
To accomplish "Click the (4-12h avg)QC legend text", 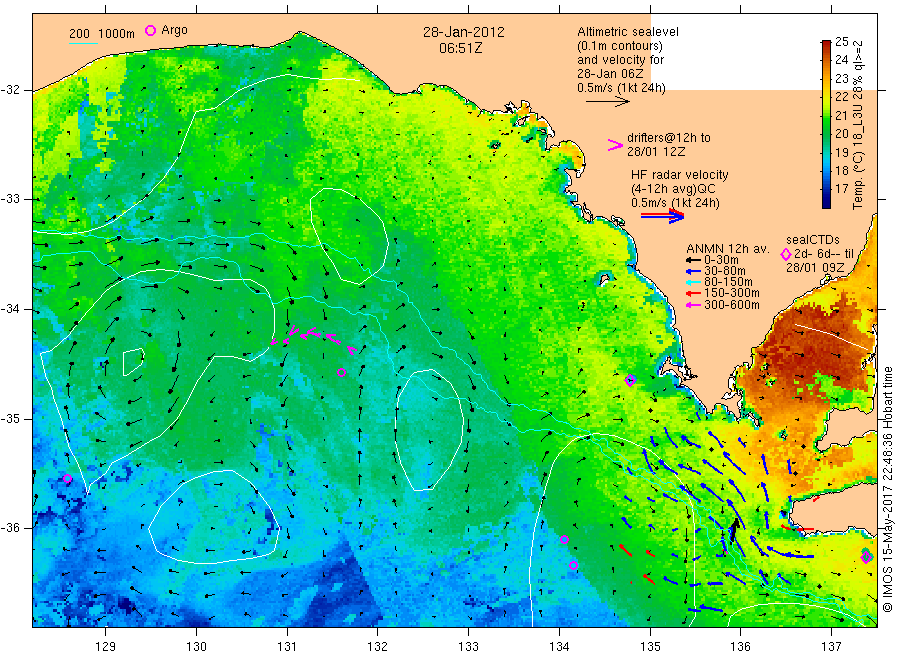I will [673, 189].
